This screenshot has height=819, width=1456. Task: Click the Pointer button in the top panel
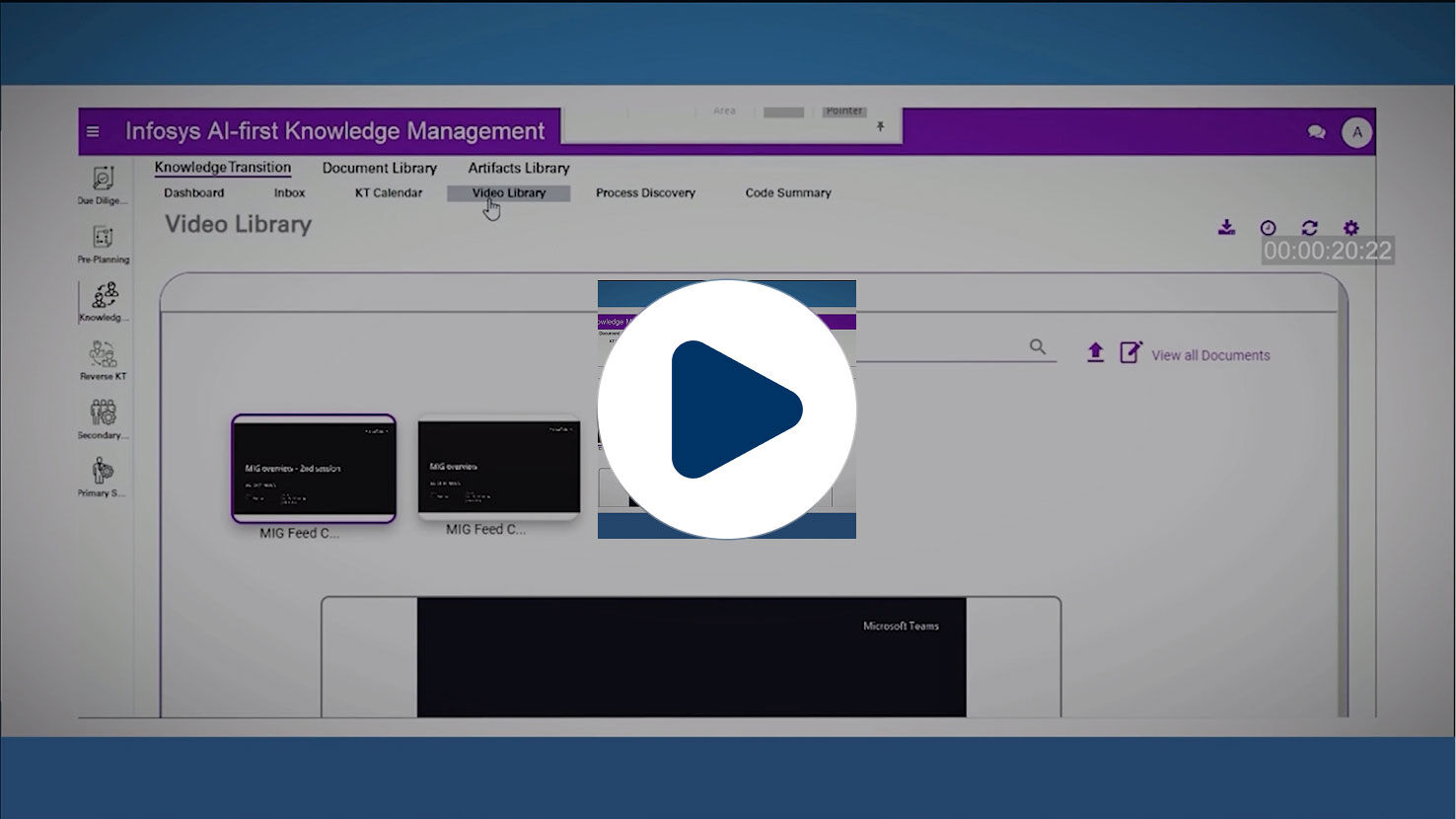[x=844, y=112]
